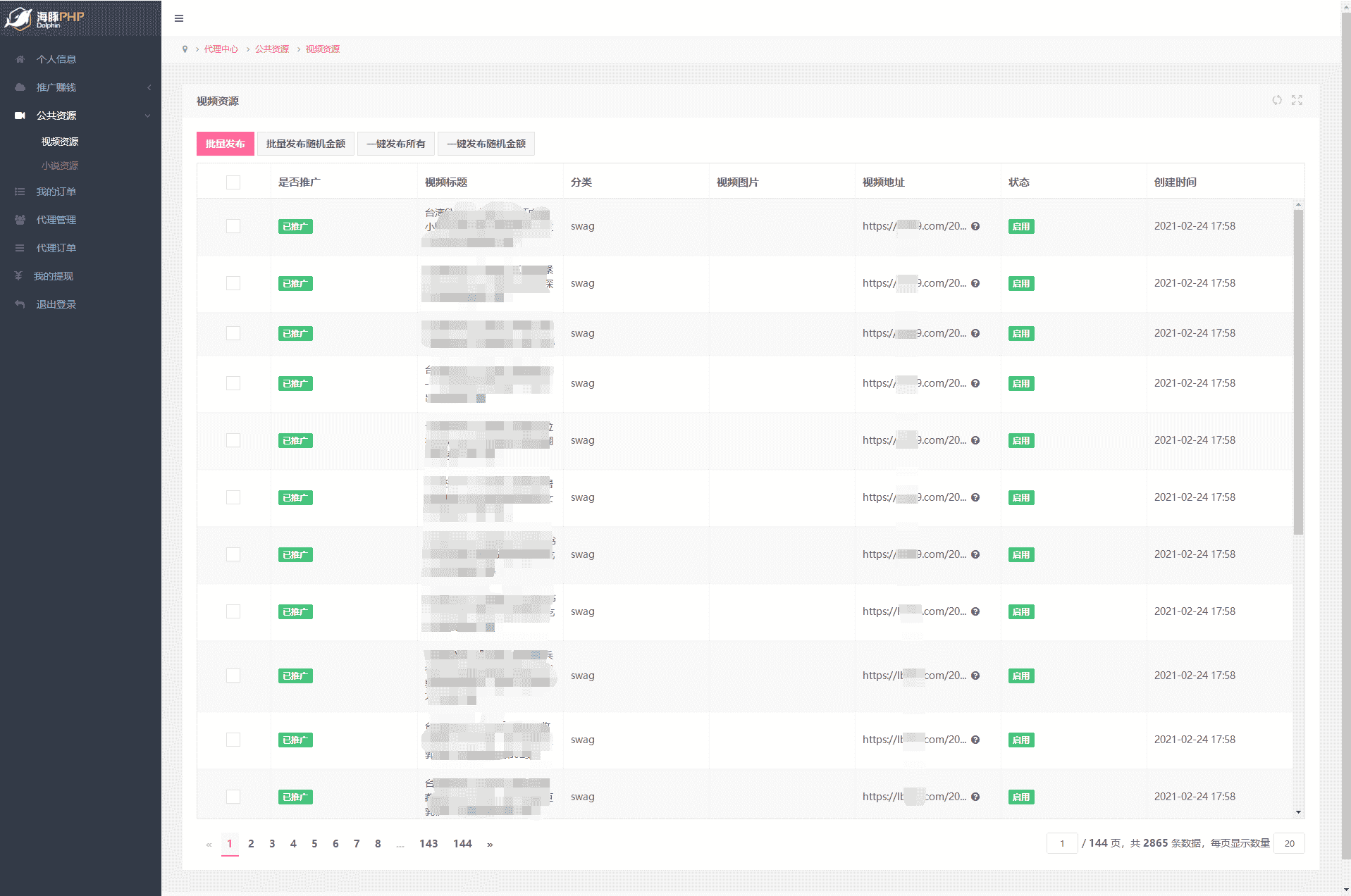Expand the 推广赚钱 sidebar menu

coord(56,87)
